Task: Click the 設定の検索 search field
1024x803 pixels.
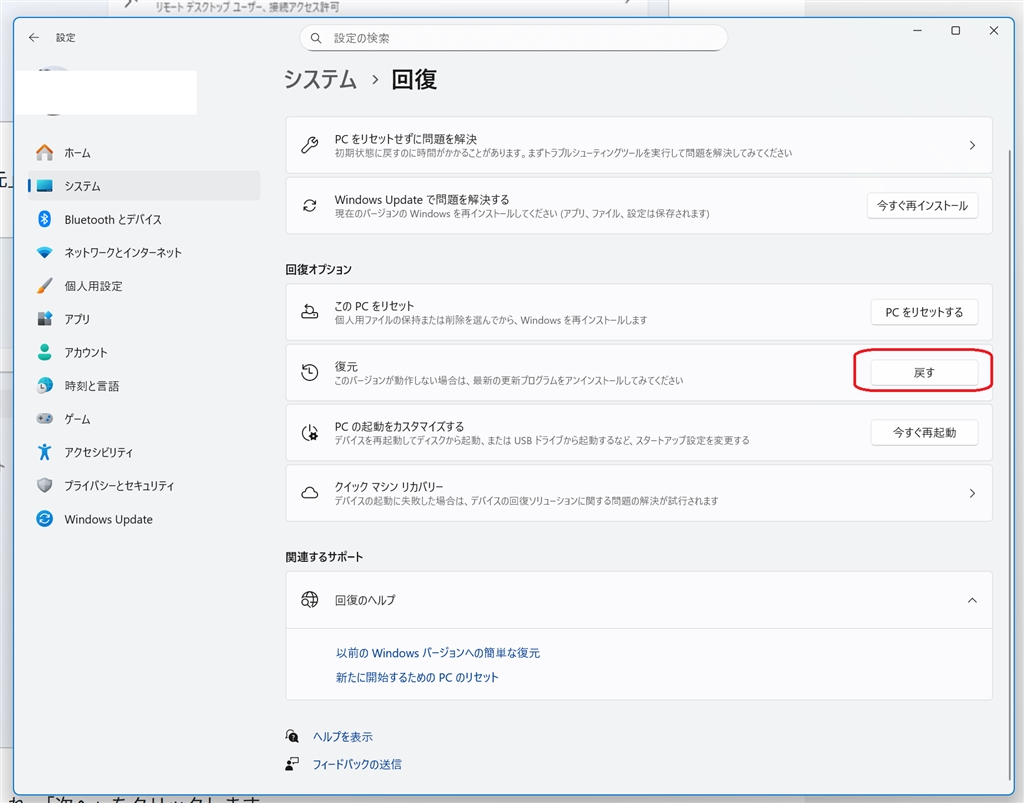Action: tap(513, 38)
